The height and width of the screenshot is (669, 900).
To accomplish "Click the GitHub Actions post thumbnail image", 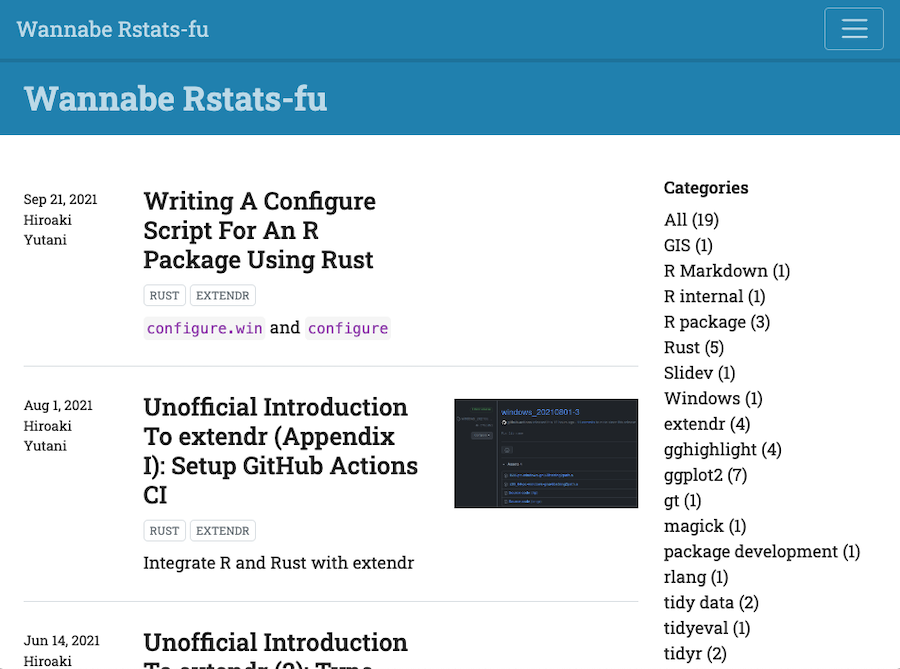I will (x=546, y=453).
